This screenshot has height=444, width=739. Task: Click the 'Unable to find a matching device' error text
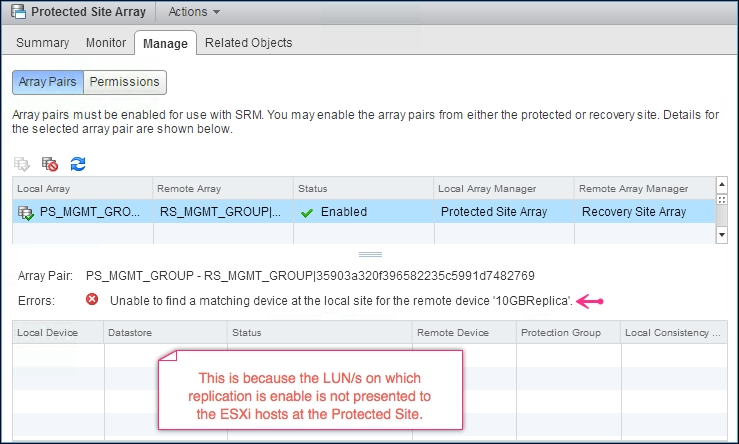[341, 301]
